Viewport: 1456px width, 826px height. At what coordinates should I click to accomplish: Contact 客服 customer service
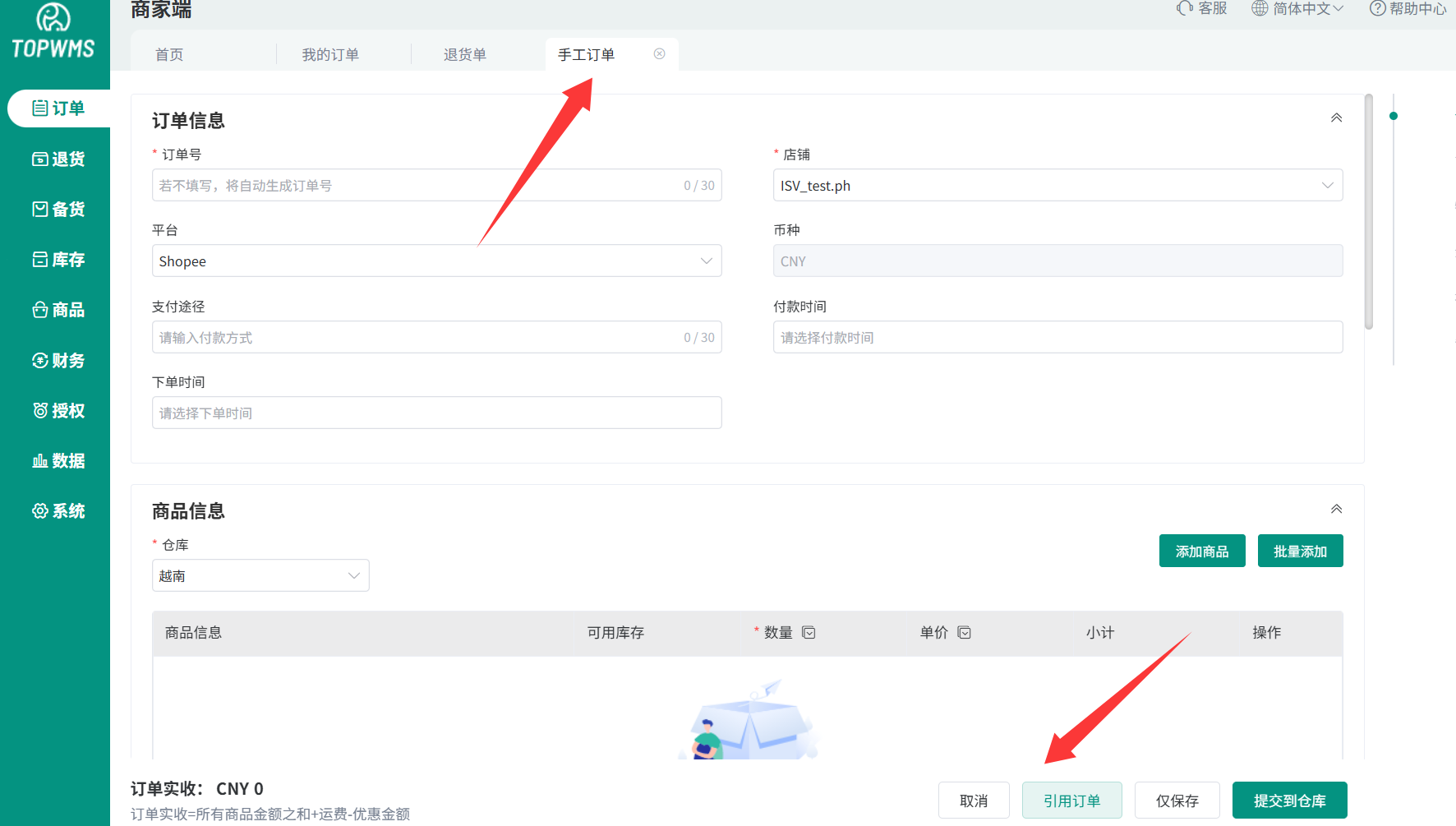[1202, 8]
